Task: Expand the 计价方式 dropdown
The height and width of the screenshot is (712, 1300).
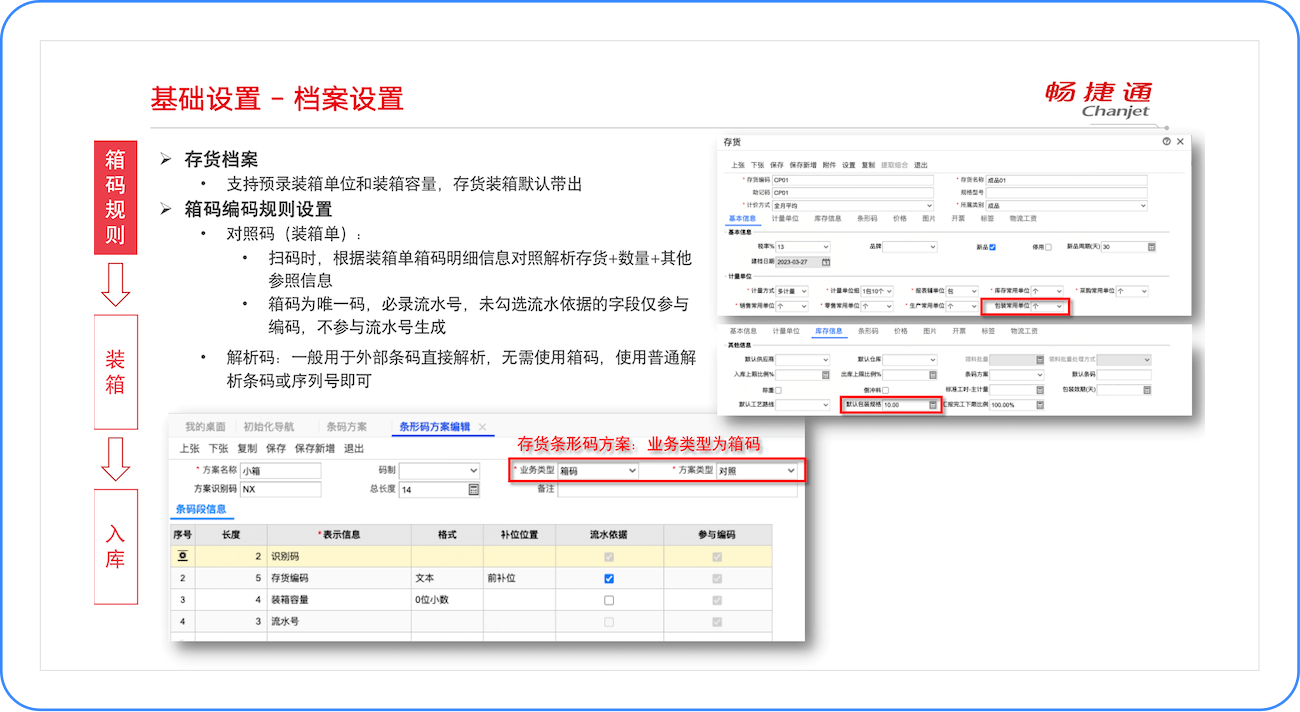Action: pos(928,205)
